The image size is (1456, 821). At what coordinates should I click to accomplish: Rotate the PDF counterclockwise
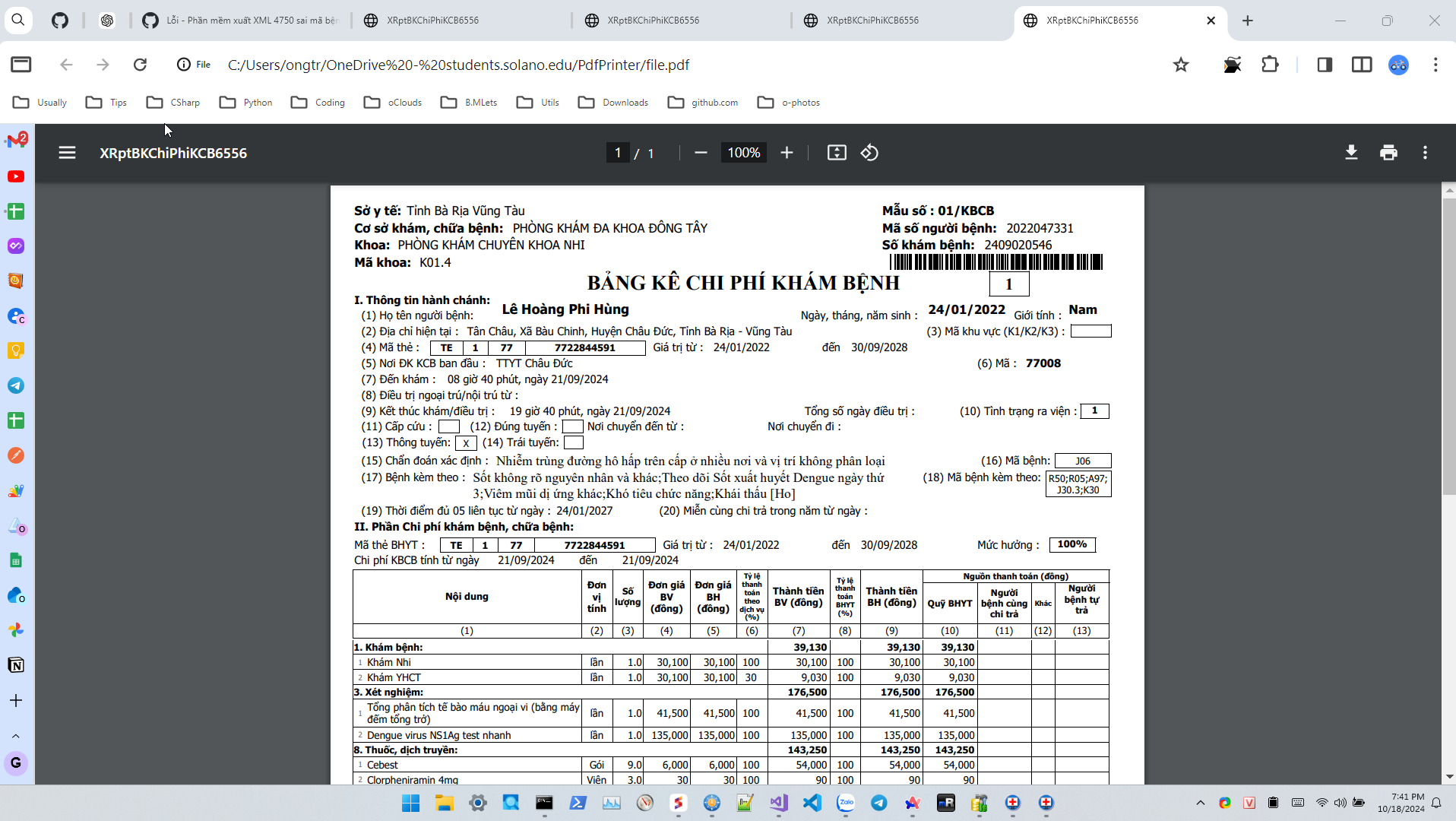[x=869, y=153]
